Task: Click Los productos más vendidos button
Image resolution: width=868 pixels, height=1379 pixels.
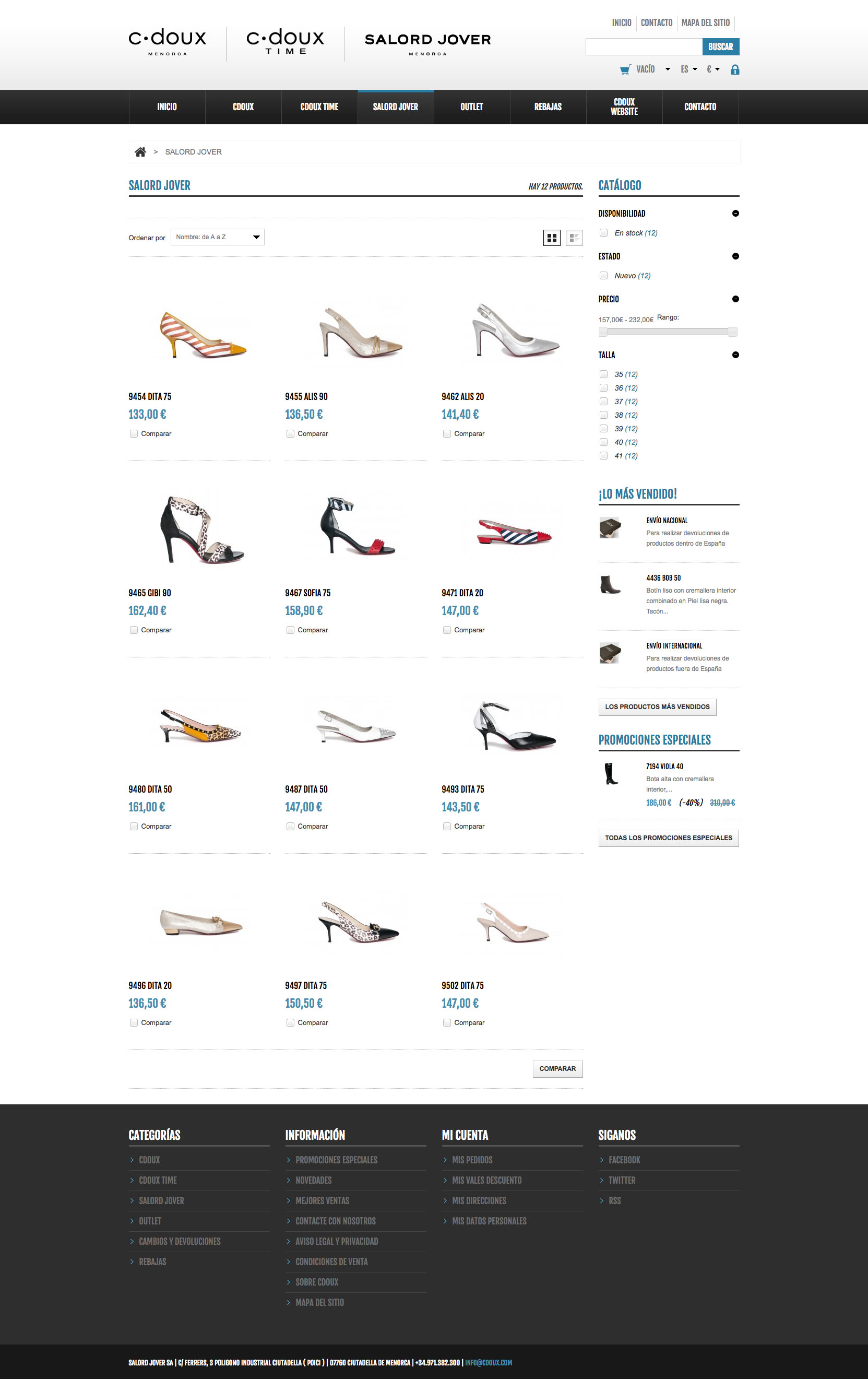Action: click(657, 707)
